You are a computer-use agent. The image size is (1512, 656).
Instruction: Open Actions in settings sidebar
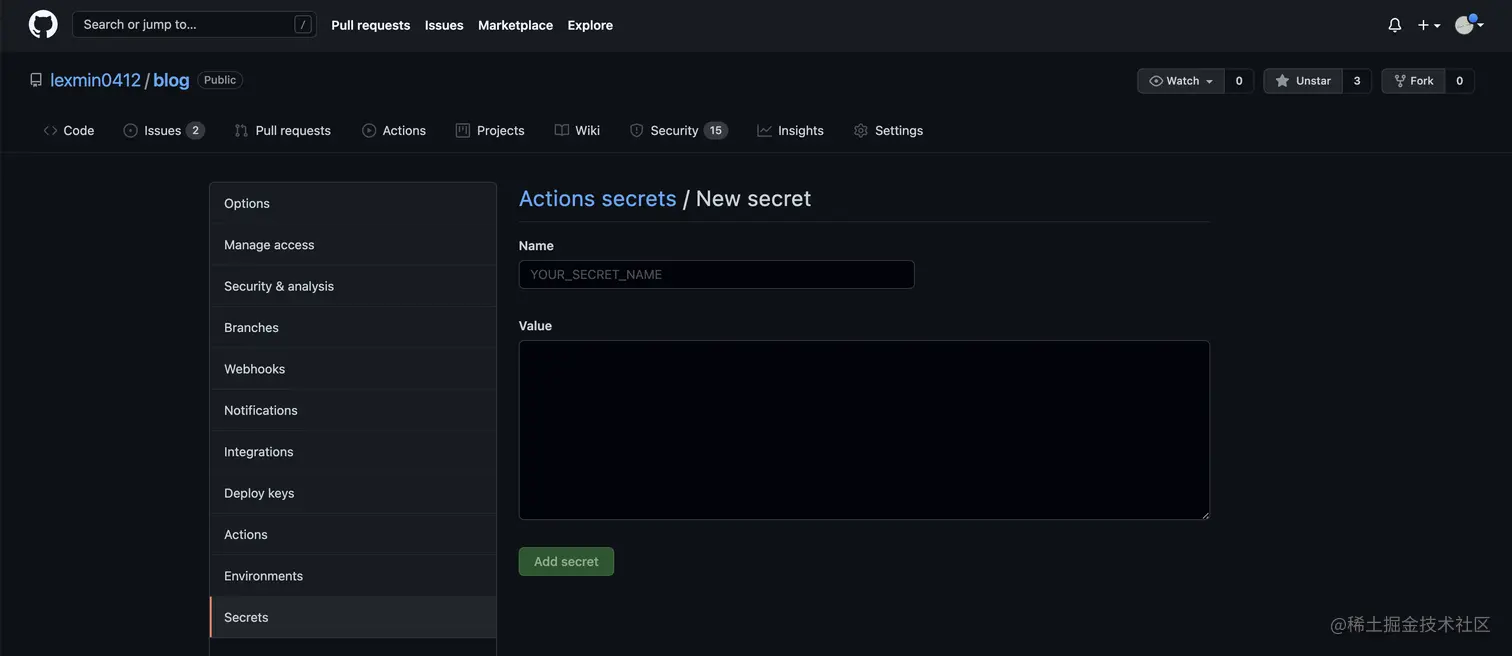point(353,535)
